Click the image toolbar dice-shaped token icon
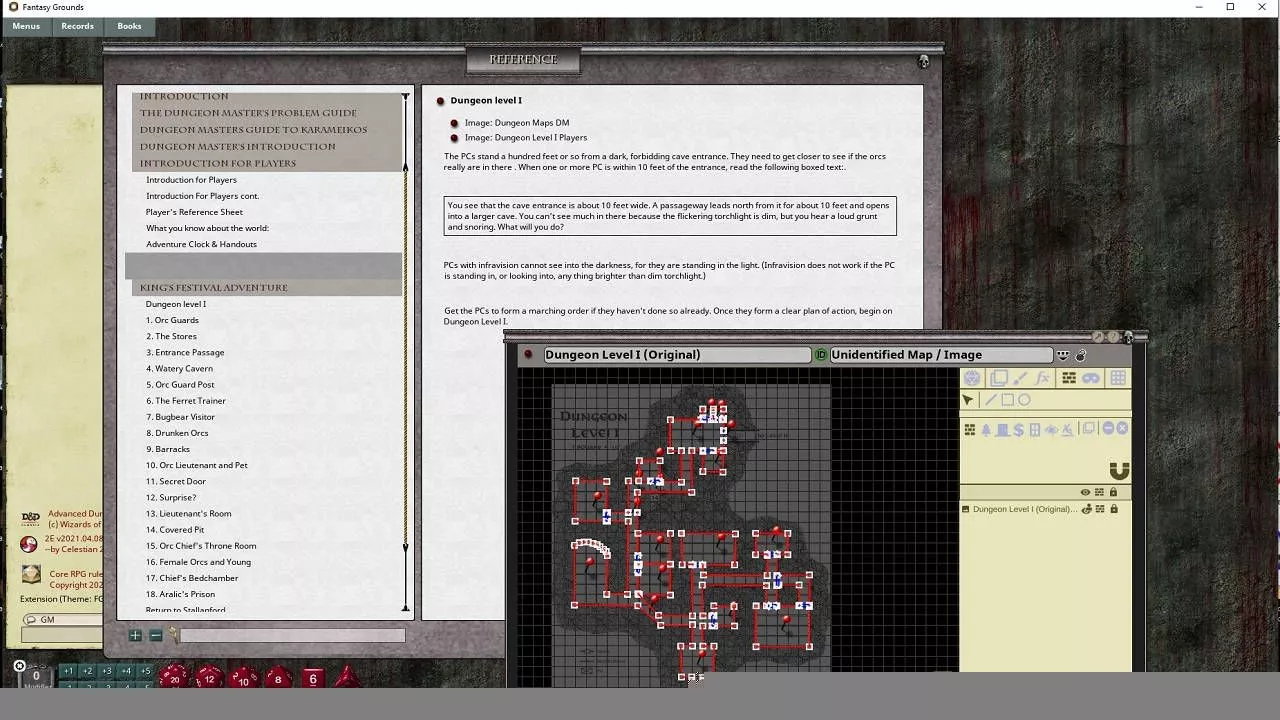The height and width of the screenshot is (720, 1280). click(x=972, y=378)
